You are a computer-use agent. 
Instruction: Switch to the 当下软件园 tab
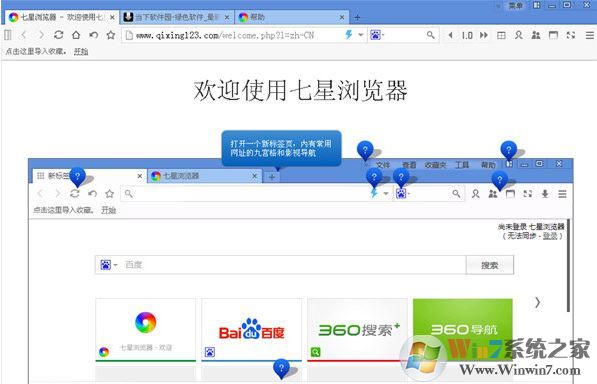177,17
